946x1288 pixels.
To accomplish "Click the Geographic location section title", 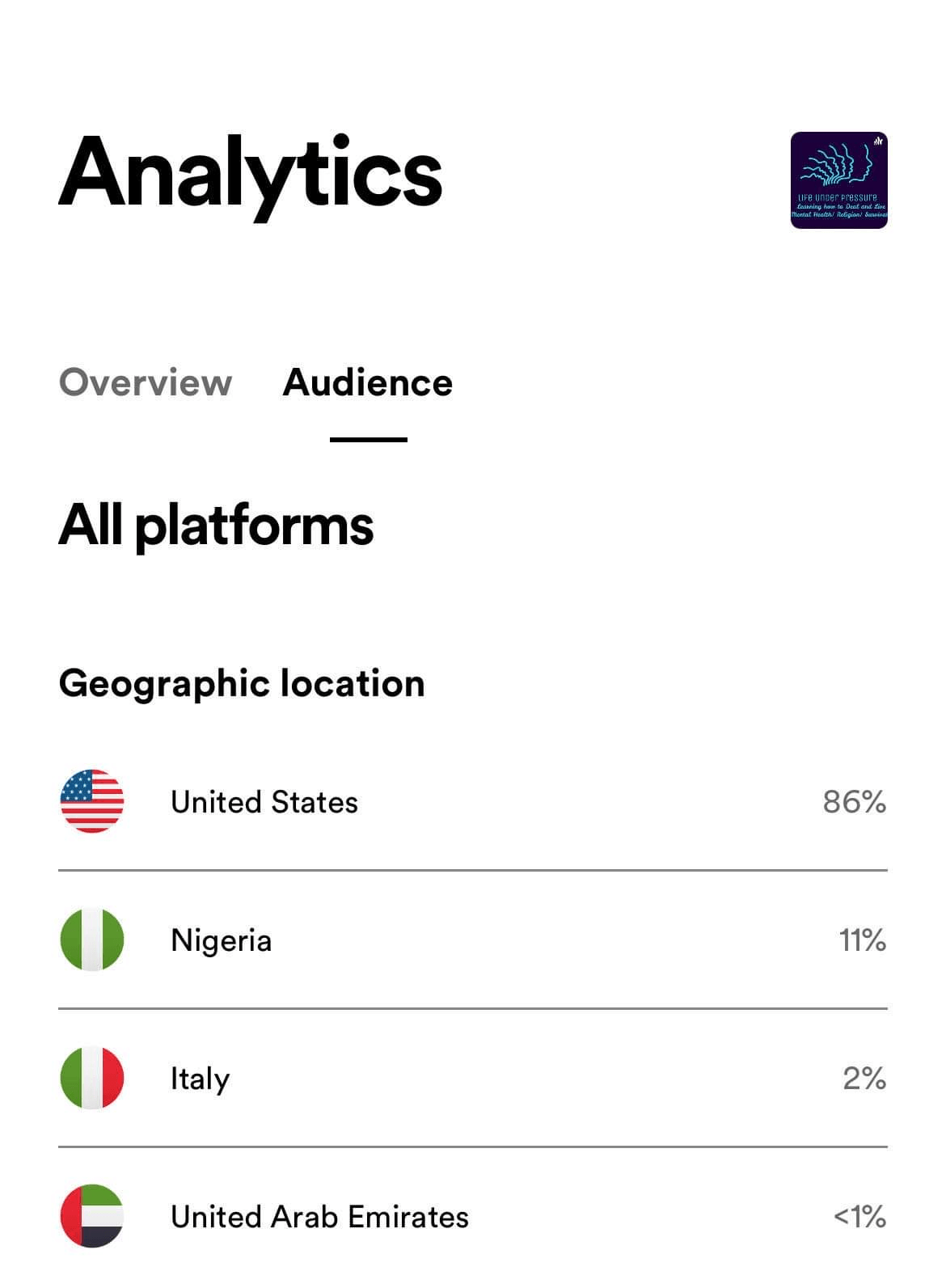I will (242, 684).
